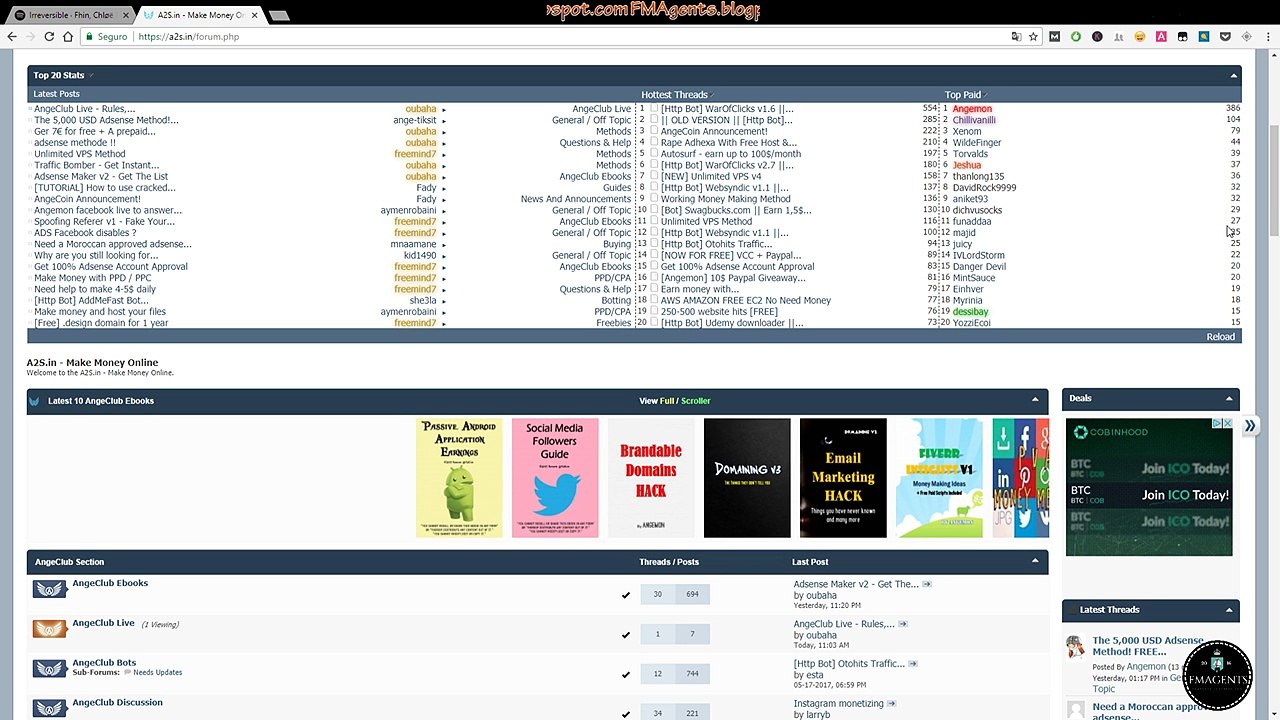
Task: Open the AngeClub Ebooks forum link
Action: [110, 583]
